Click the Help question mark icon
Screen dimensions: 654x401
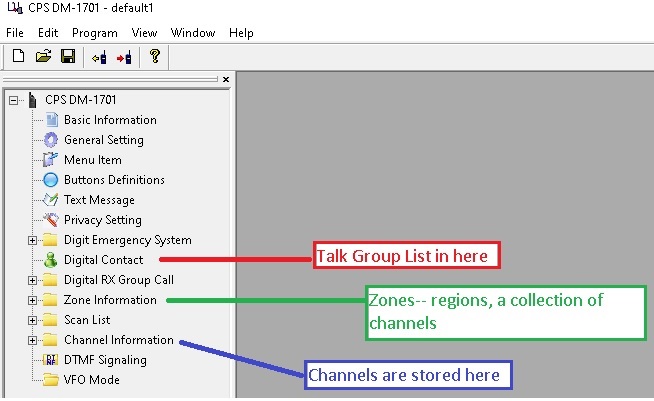click(x=155, y=56)
